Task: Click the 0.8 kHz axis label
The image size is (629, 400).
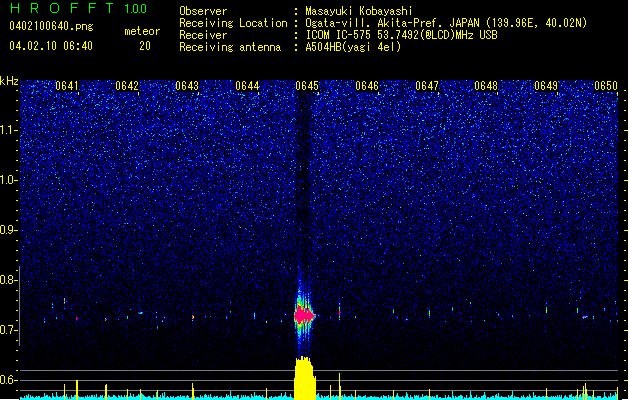Action: coord(9,280)
